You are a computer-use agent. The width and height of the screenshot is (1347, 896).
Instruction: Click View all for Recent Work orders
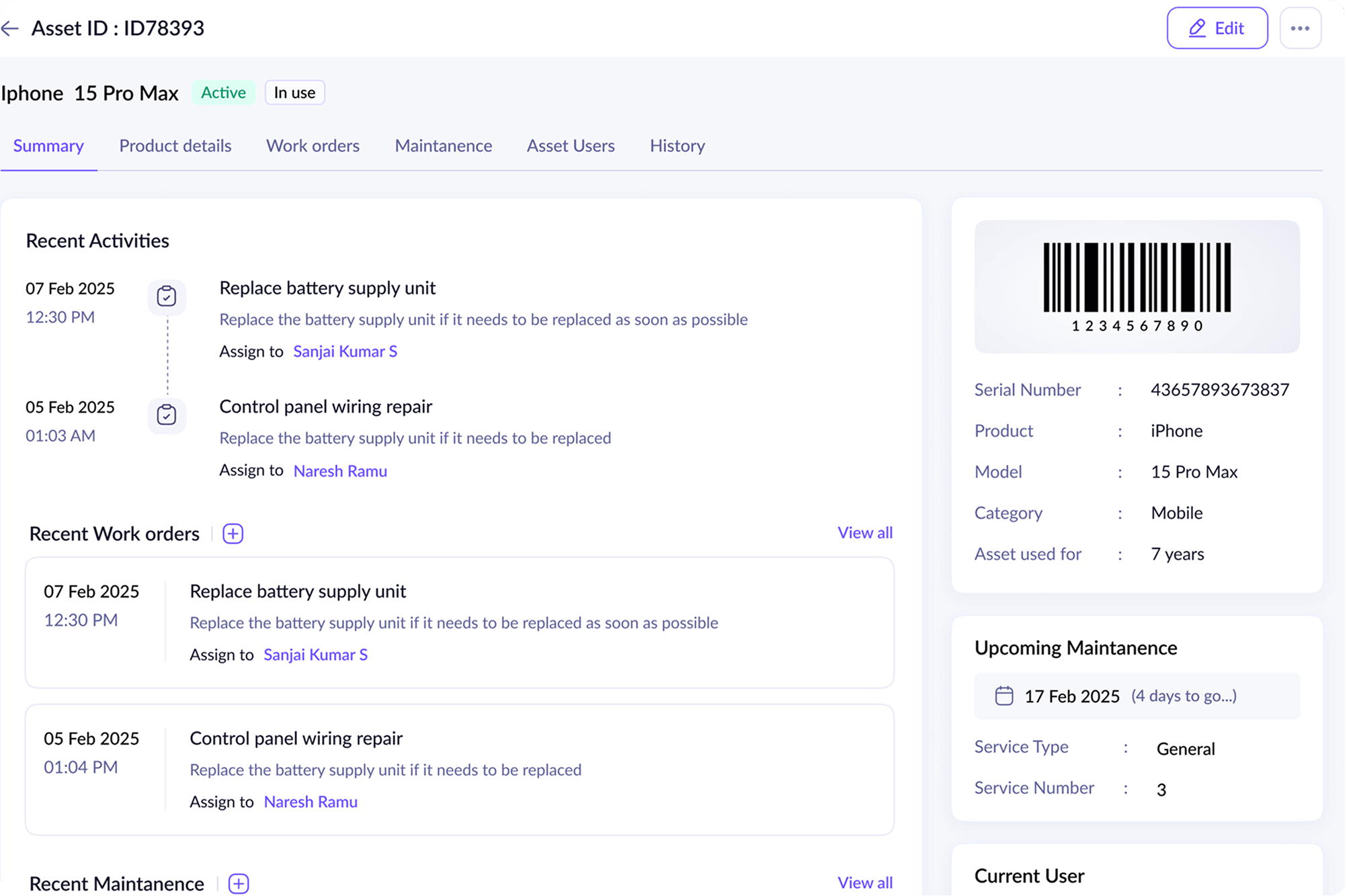click(864, 533)
